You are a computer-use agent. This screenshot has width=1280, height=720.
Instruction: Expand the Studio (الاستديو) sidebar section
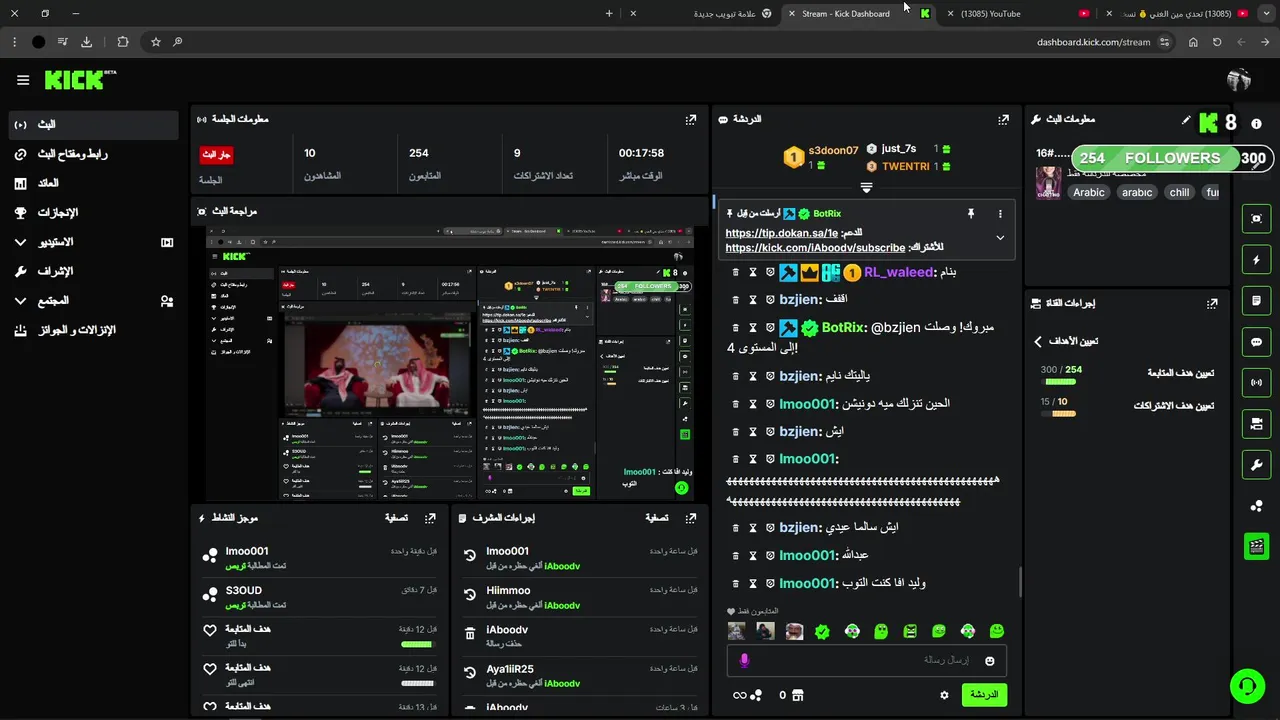pos(21,242)
